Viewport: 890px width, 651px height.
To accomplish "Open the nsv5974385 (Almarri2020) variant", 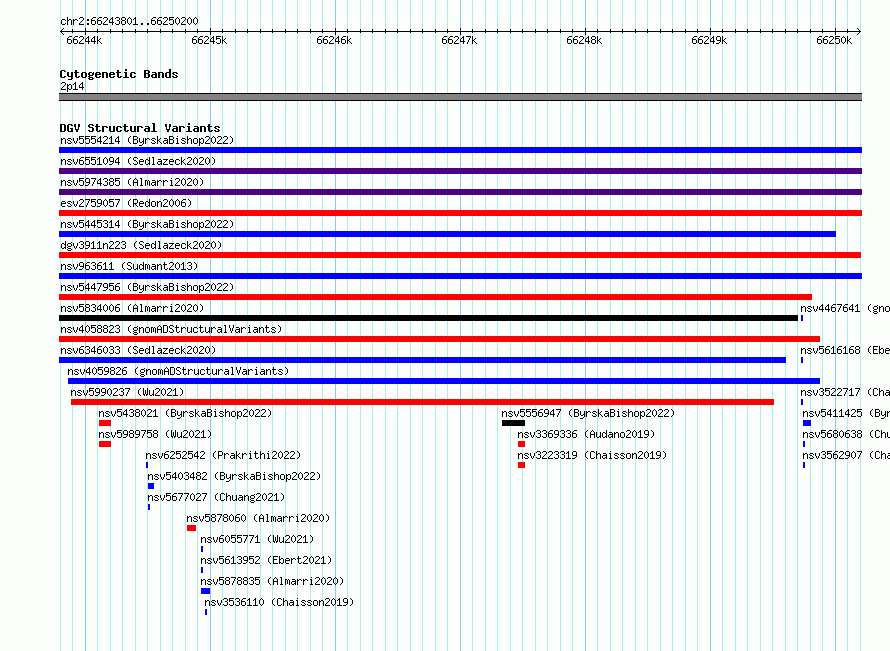I will (132, 182).
